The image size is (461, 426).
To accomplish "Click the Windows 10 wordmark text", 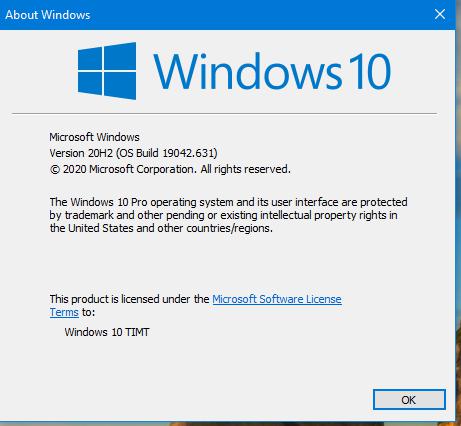I will click(x=272, y=71).
